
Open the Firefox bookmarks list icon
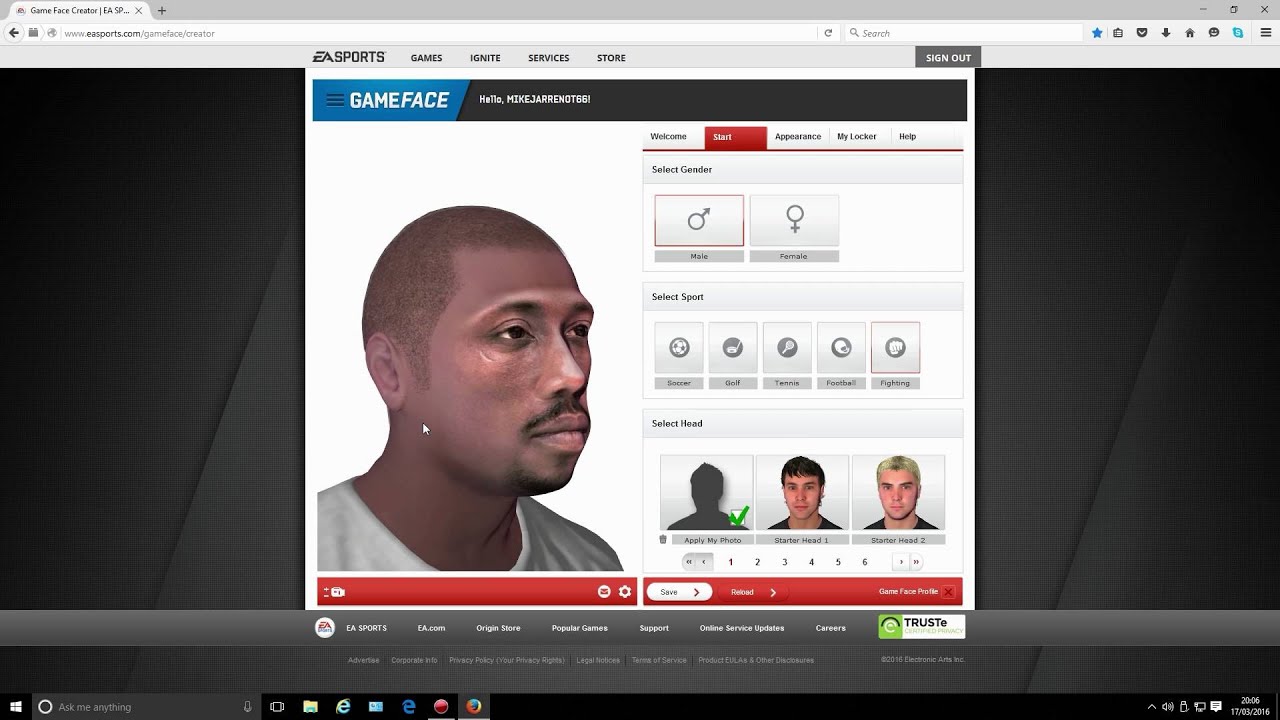click(x=1118, y=33)
